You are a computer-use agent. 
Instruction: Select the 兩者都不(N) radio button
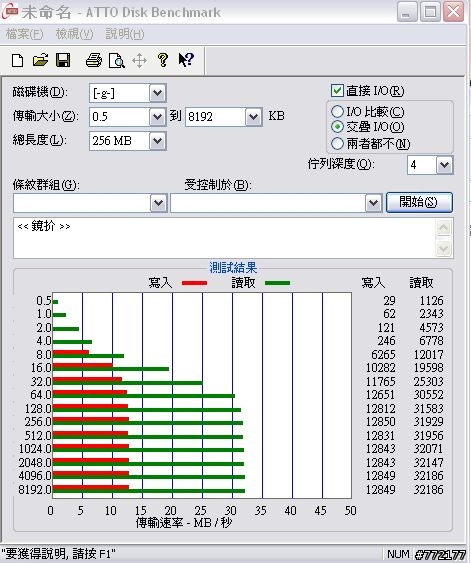[337, 144]
